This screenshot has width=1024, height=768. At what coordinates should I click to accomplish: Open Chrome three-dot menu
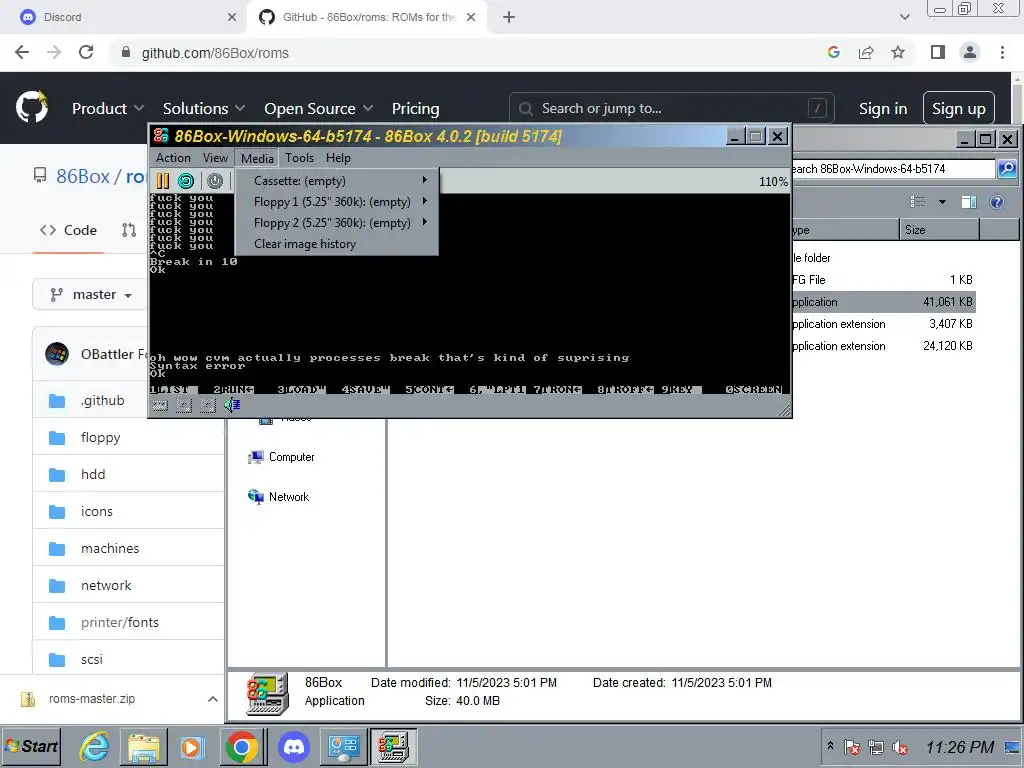pos(1002,52)
